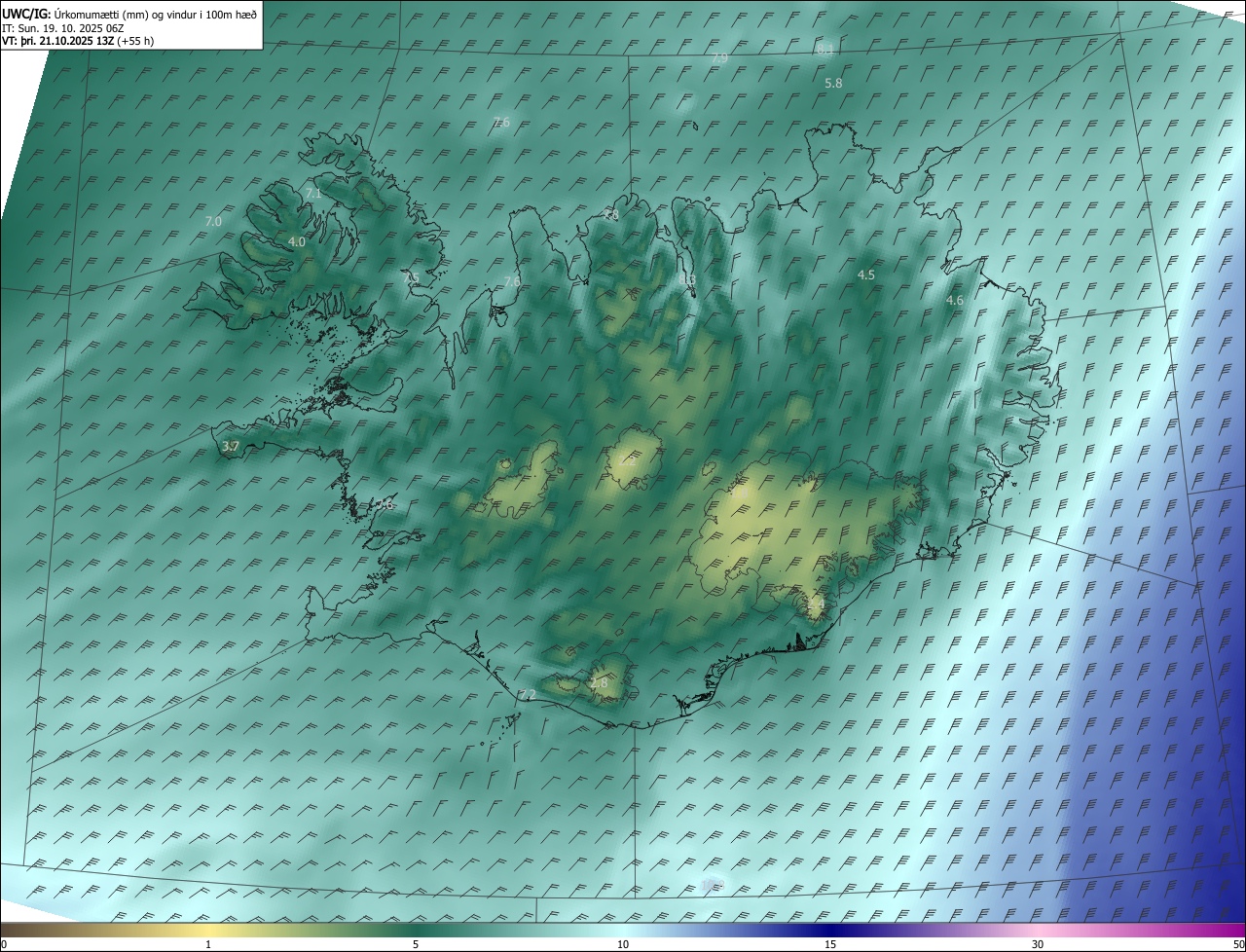Image resolution: width=1246 pixels, height=952 pixels.
Task: Select the 2.4 value label
Action: (816, 604)
